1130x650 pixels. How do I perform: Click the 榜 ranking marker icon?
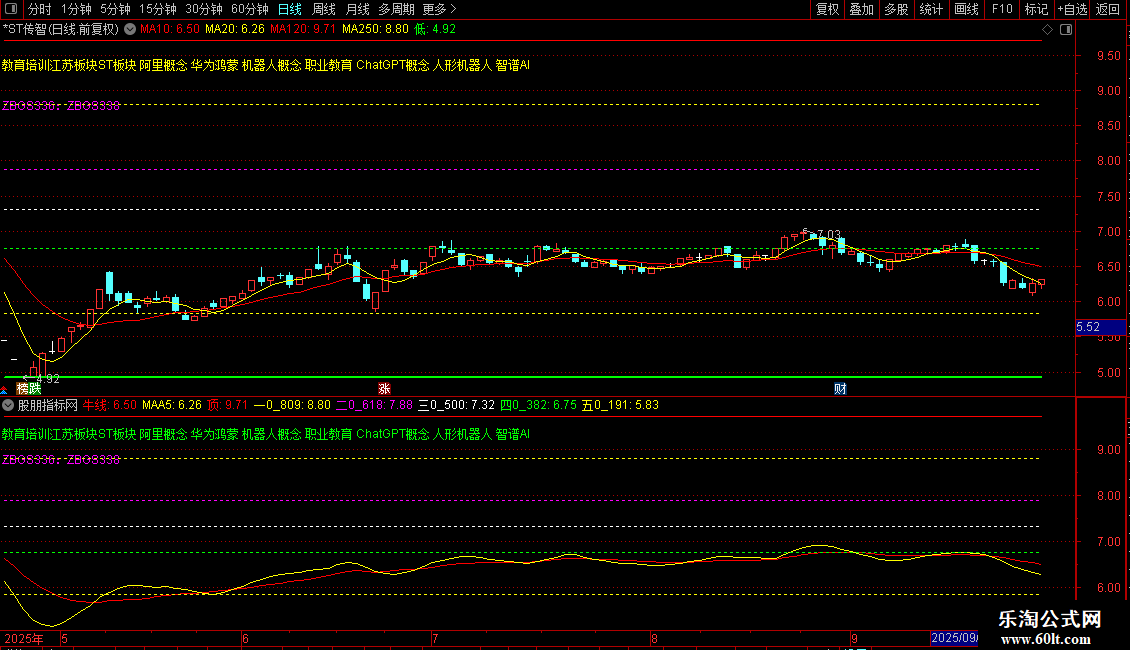(x=23, y=389)
